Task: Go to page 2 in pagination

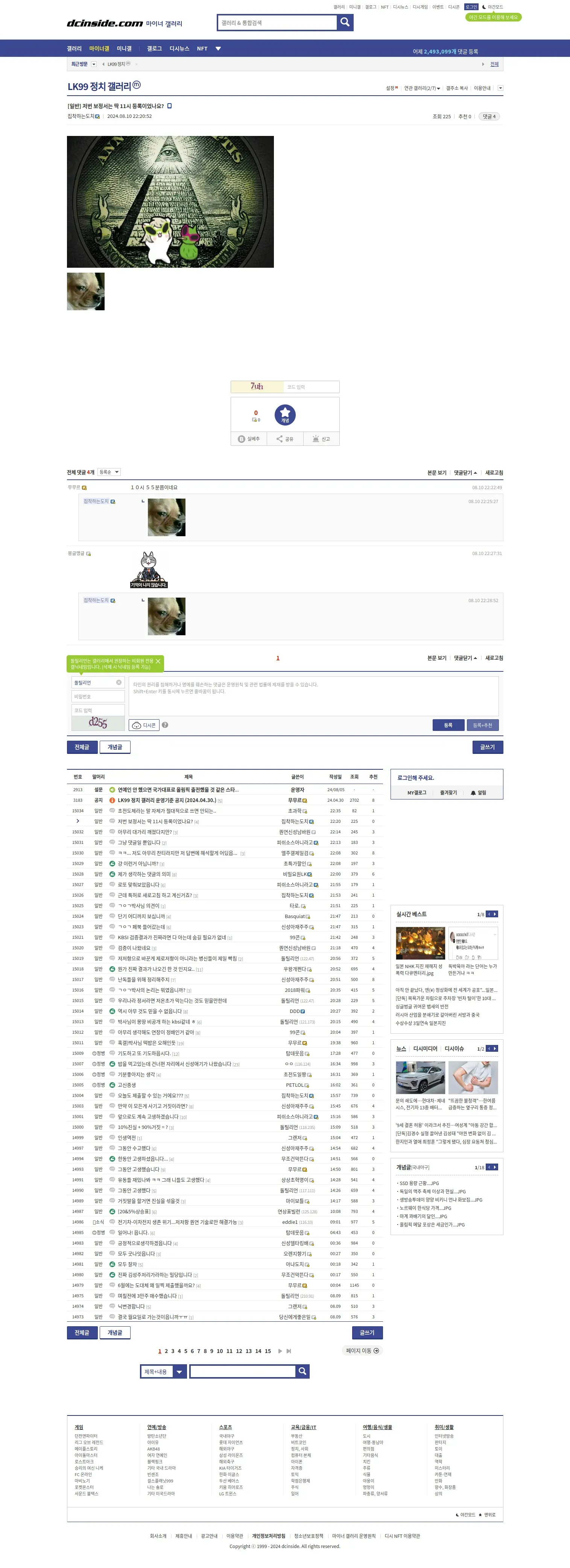Action: pyautogui.click(x=166, y=1351)
